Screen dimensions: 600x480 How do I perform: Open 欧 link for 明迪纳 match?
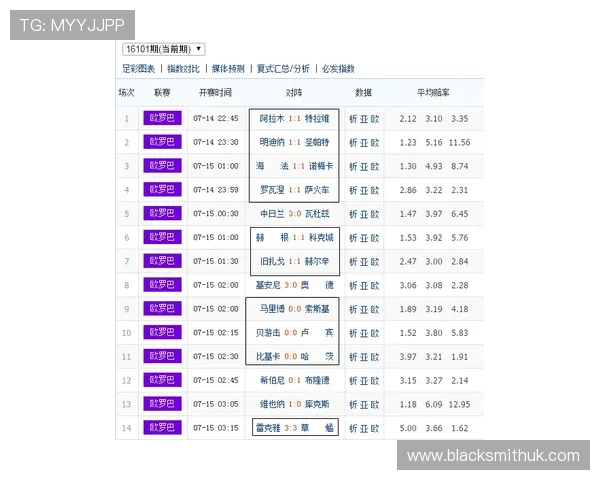point(375,143)
